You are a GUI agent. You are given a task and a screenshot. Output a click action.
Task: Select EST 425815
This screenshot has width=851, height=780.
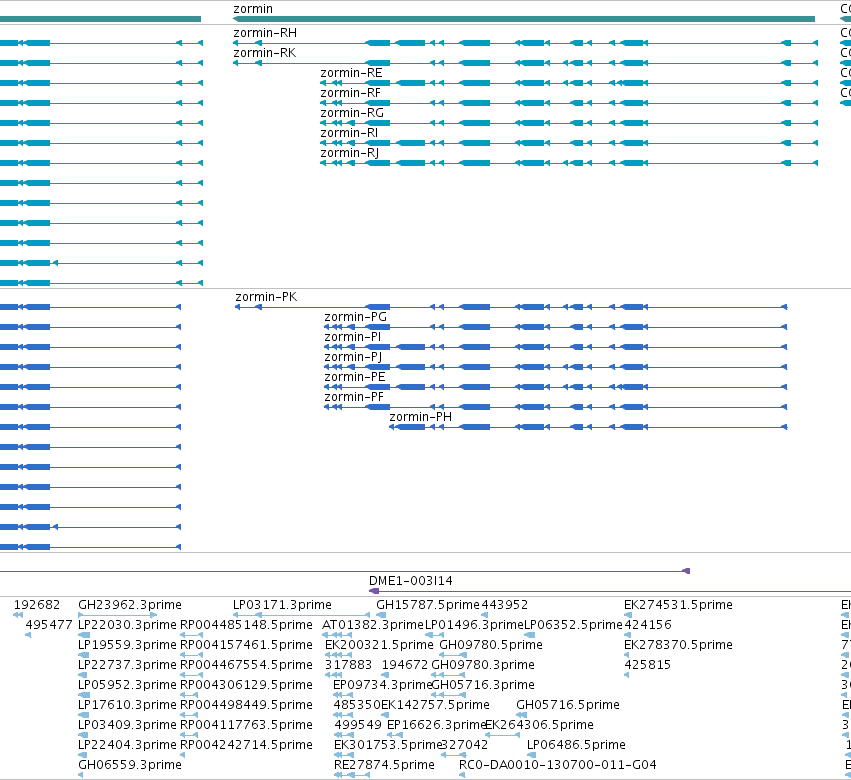click(648, 665)
